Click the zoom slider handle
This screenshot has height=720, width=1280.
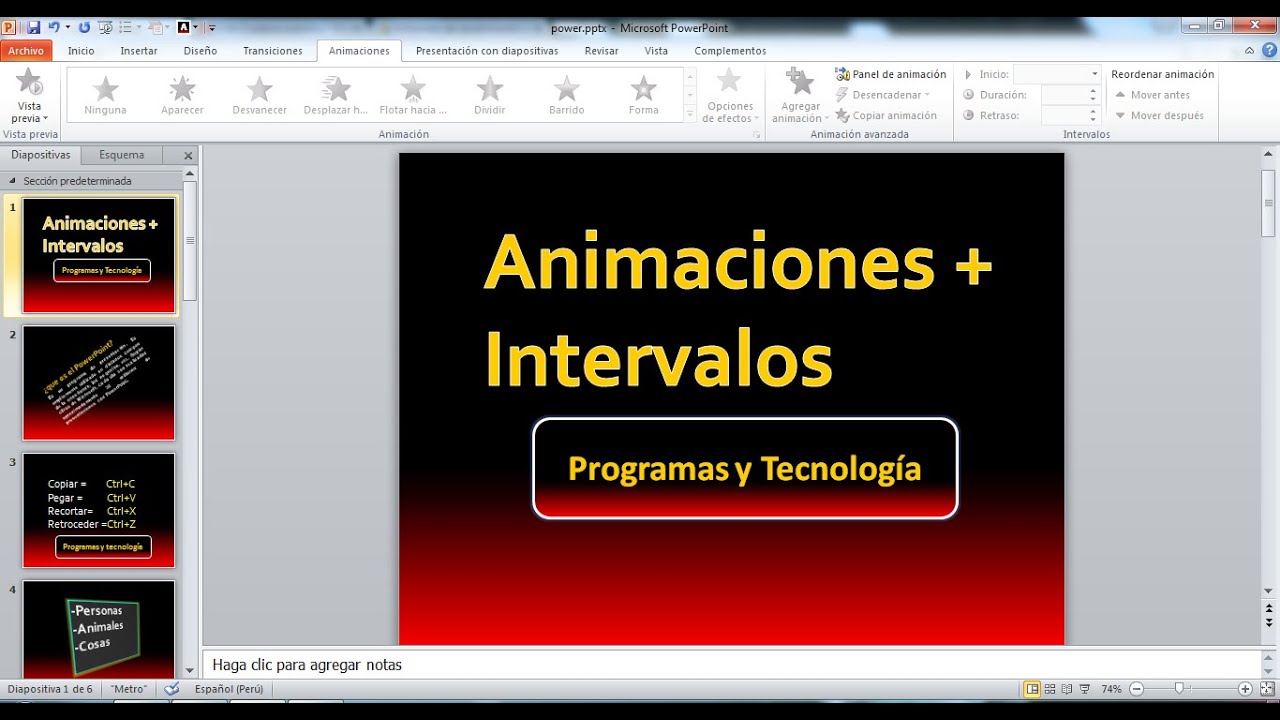pyautogui.click(x=1180, y=688)
